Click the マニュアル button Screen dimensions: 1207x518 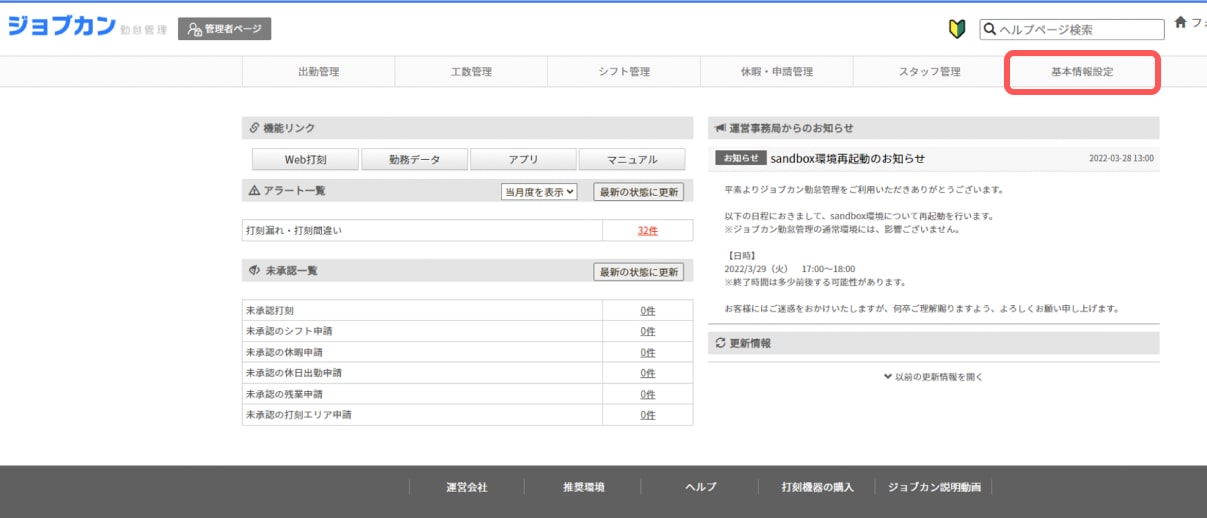pos(632,159)
